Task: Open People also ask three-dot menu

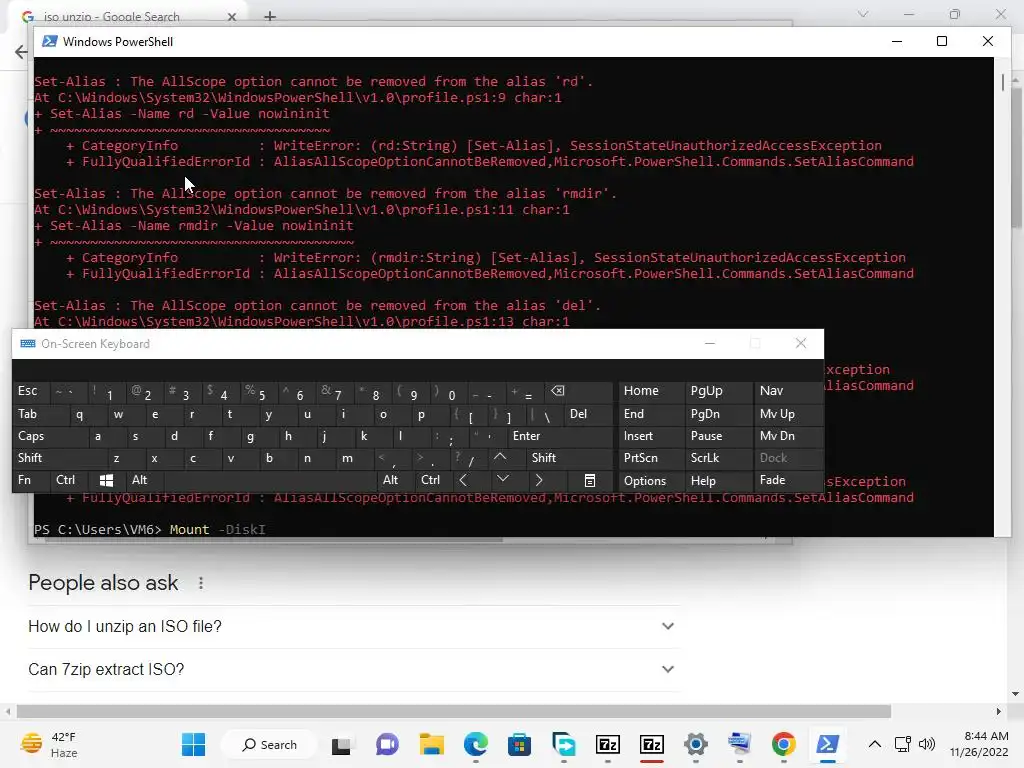Action: [200, 583]
